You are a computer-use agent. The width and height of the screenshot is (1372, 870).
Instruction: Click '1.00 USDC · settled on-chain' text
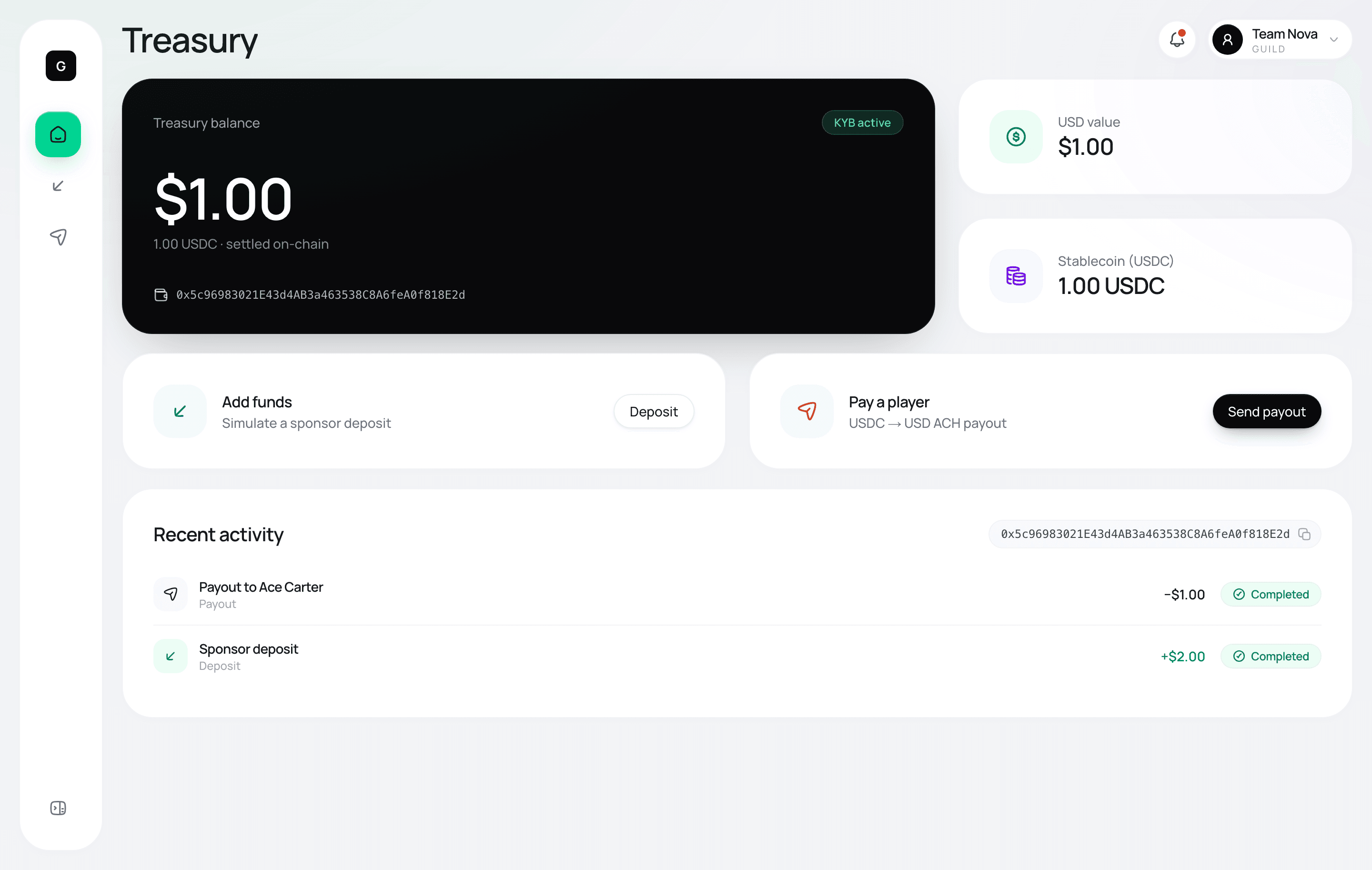tap(241, 244)
